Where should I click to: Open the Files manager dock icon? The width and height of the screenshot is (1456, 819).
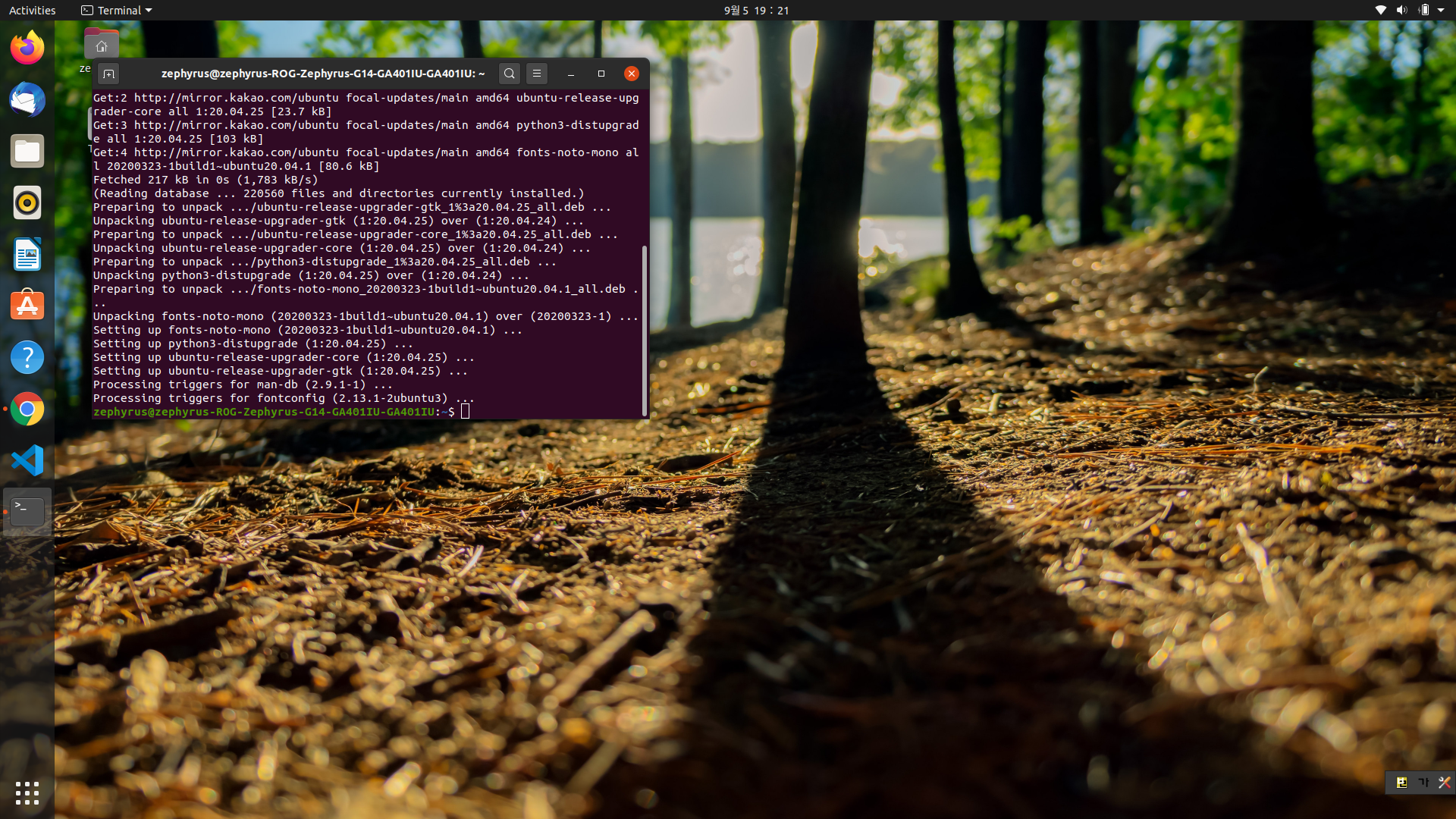pyautogui.click(x=27, y=151)
